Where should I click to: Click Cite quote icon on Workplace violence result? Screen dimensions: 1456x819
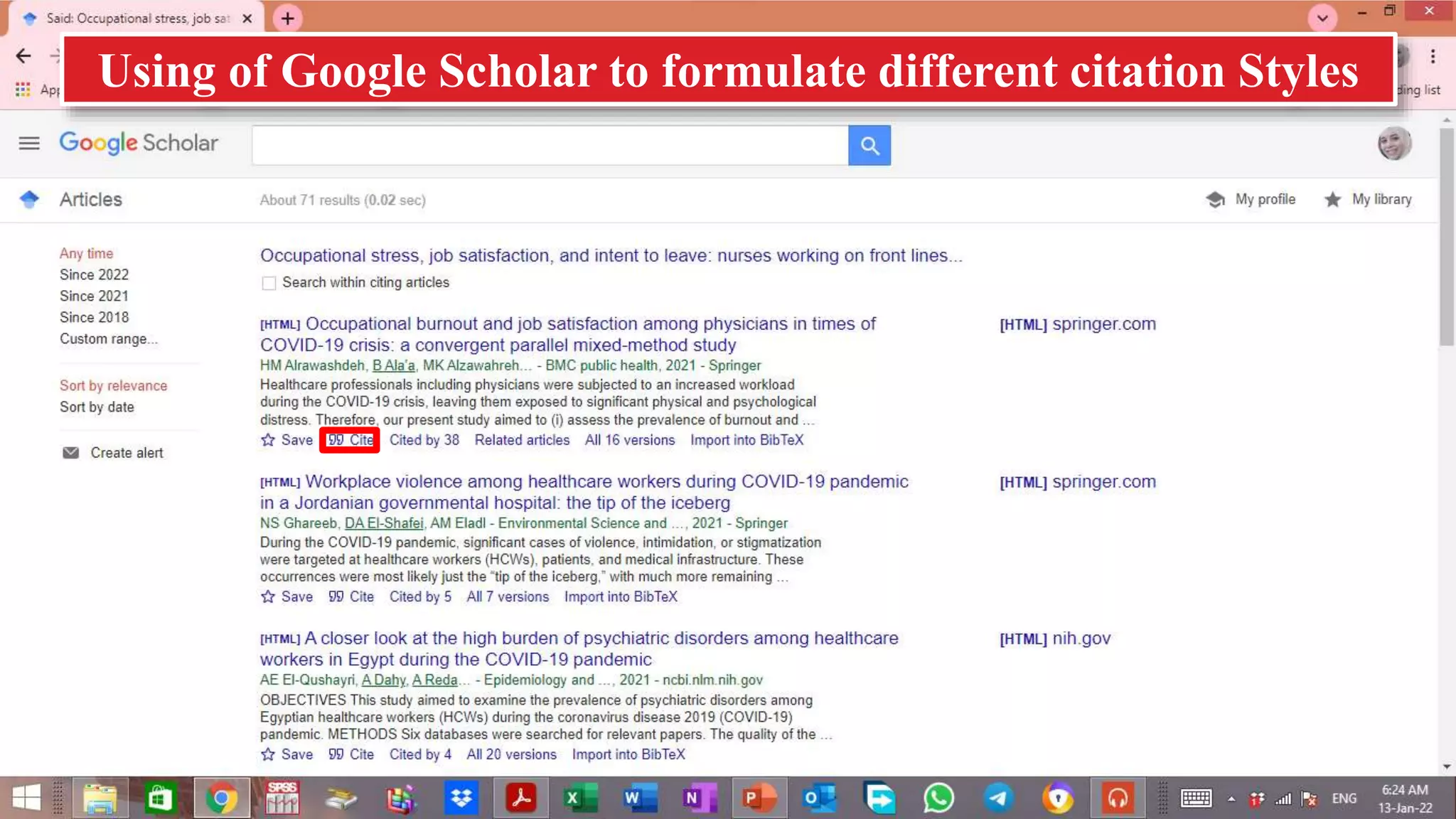tap(336, 596)
